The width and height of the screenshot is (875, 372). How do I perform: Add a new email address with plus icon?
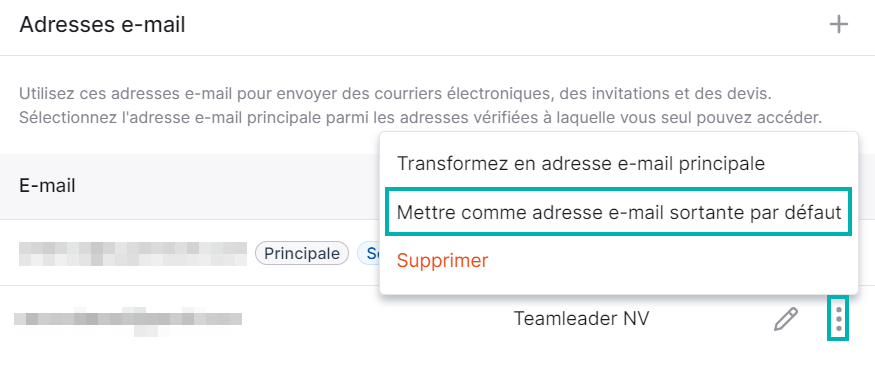[839, 25]
